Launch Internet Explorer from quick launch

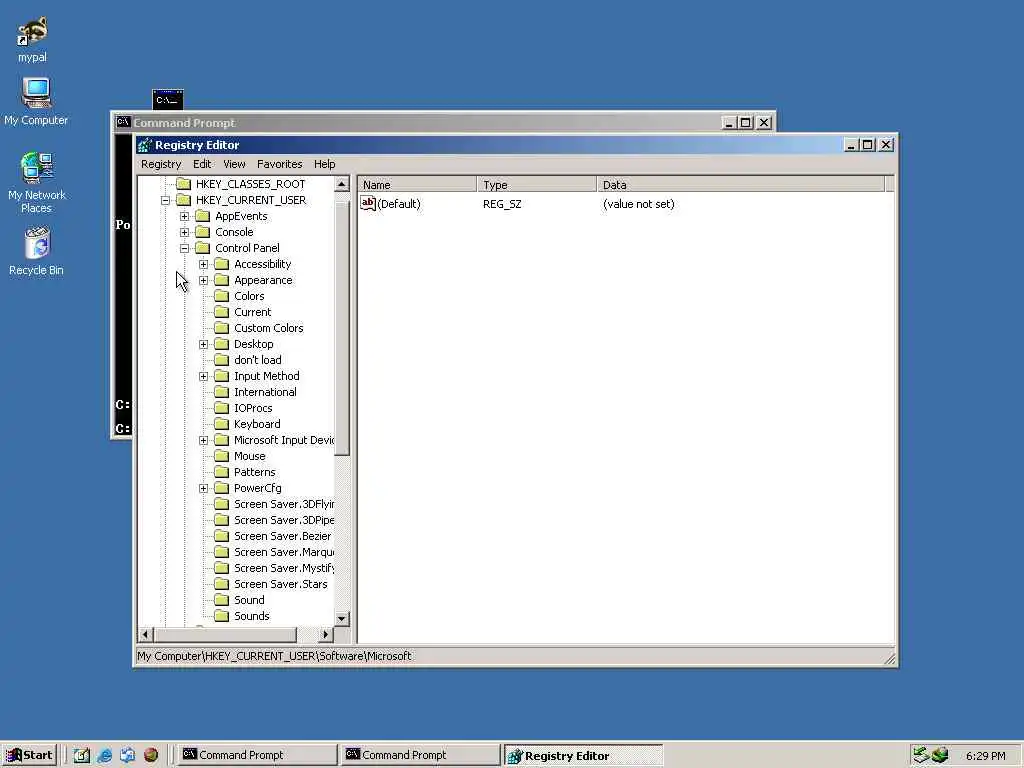[104, 755]
